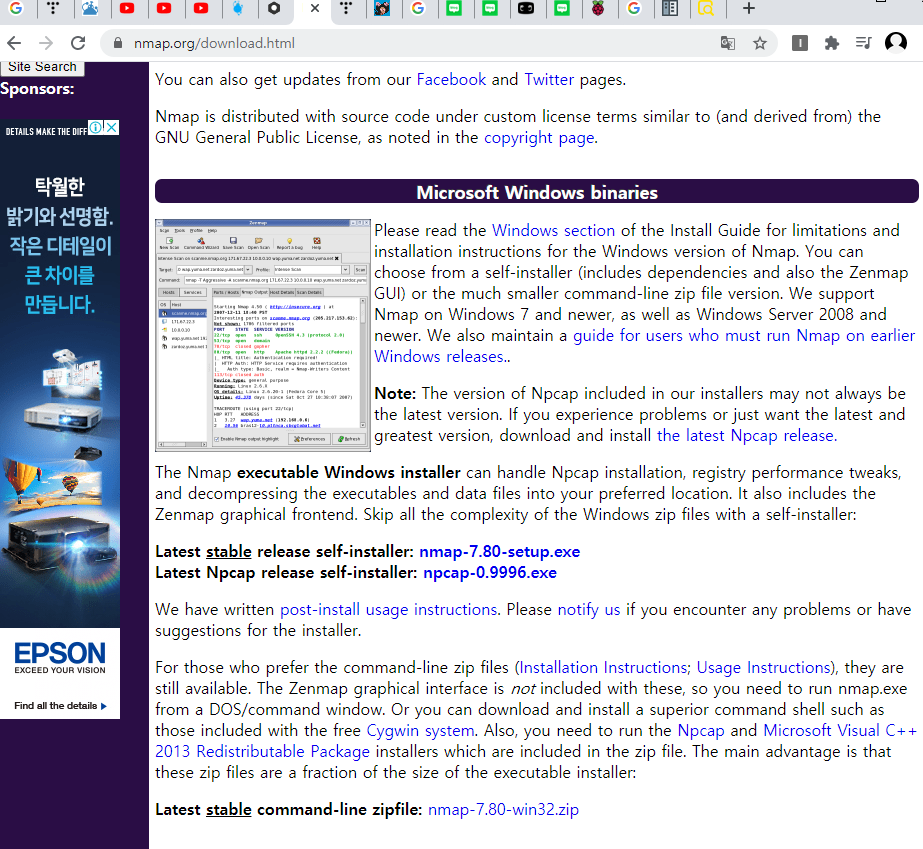Open post-install usage instructions link
The height and width of the screenshot is (849, 923).
[389, 609]
